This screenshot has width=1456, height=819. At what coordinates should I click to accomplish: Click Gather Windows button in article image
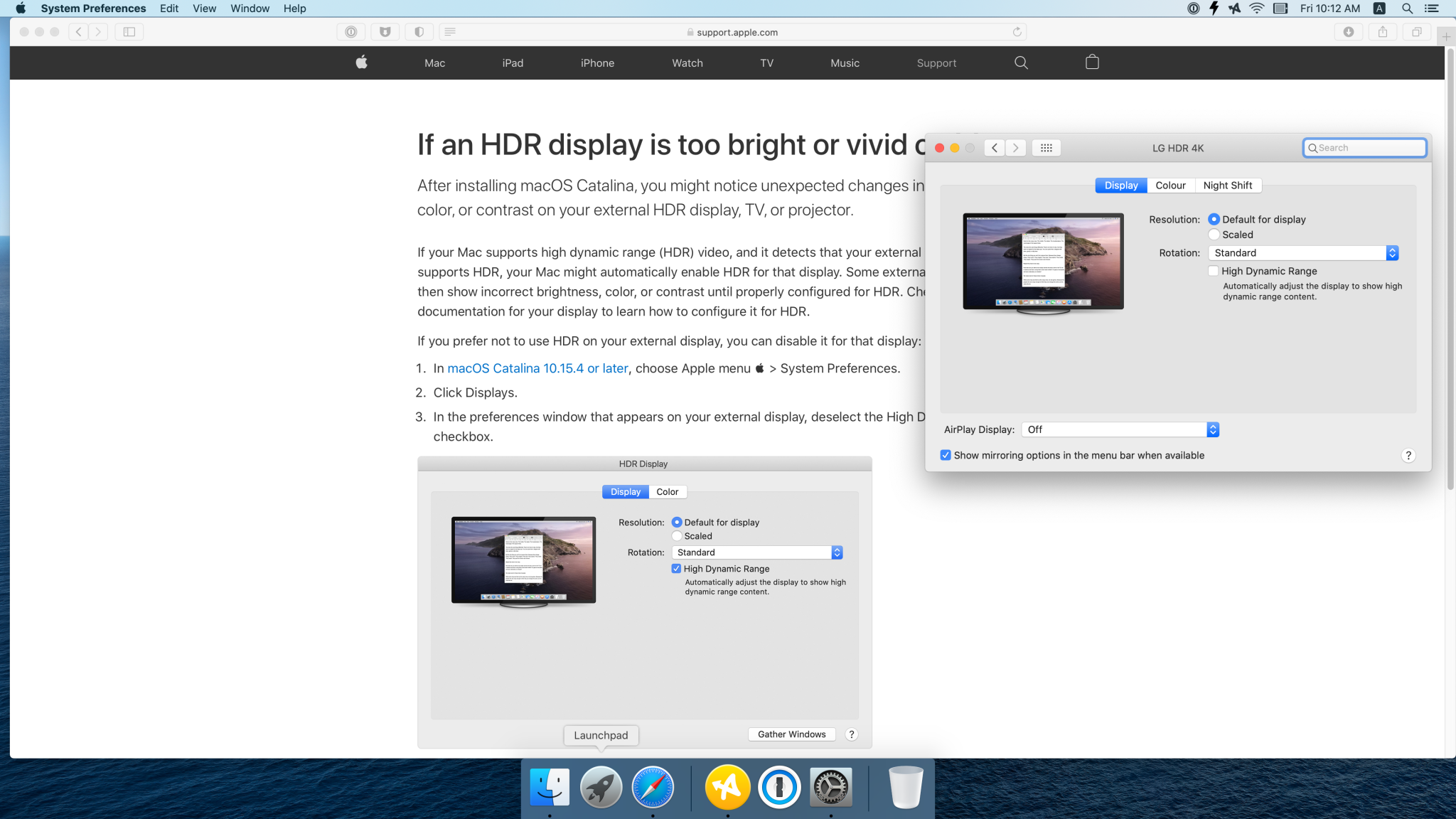coord(791,734)
